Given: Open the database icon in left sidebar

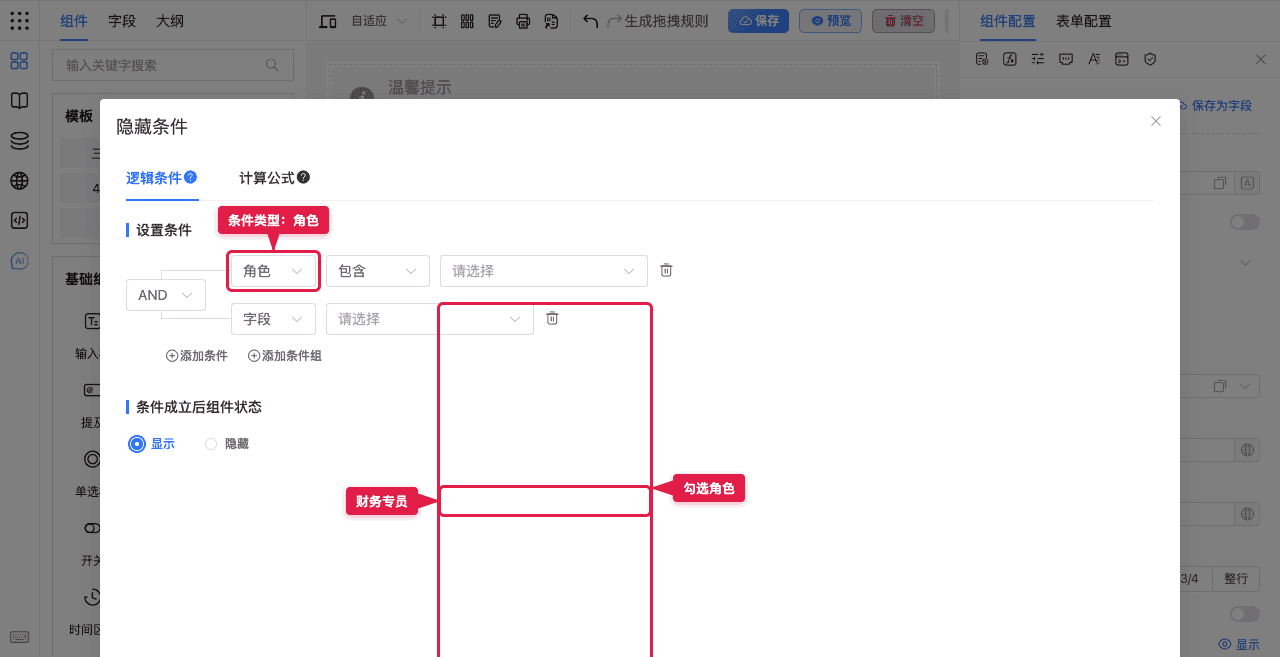Looking at the screenshot, I should coord(19,141).
